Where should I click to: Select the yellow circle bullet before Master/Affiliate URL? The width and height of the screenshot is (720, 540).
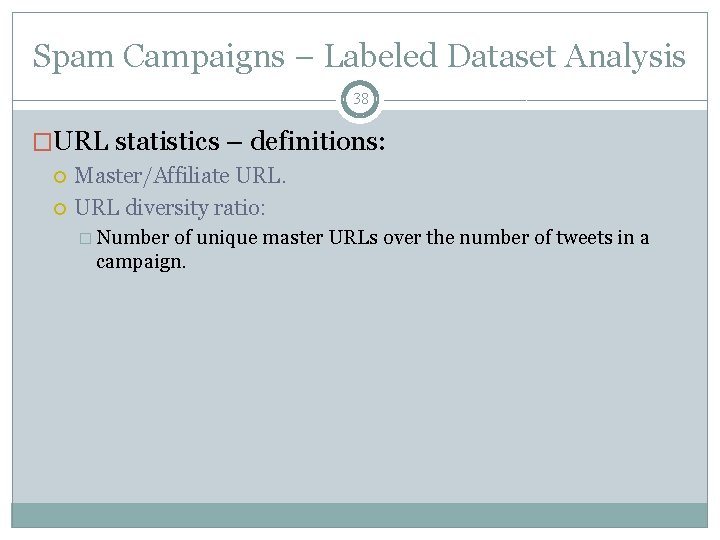point(60,177)
